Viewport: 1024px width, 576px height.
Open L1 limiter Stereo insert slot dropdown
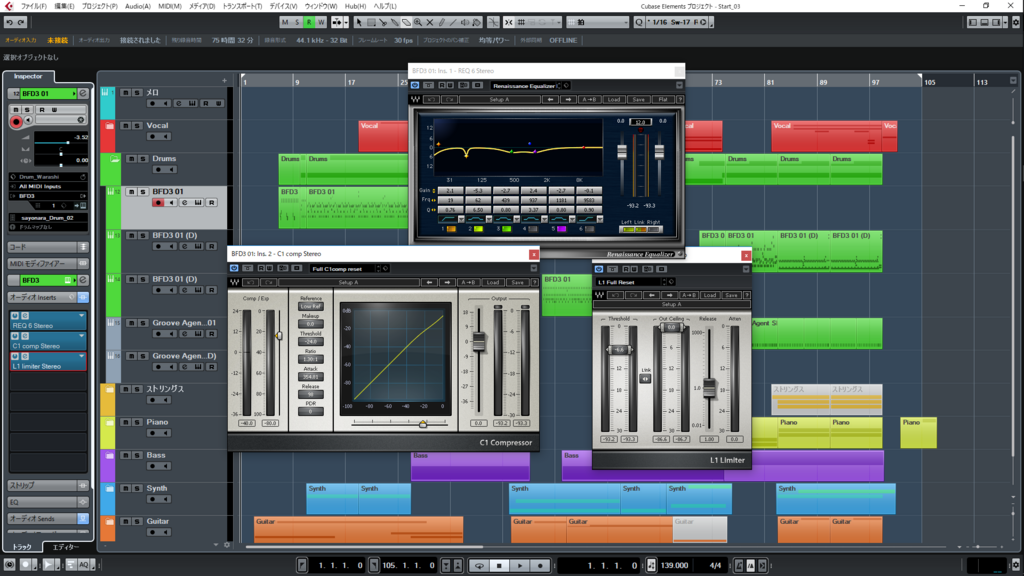pos(82,357)
